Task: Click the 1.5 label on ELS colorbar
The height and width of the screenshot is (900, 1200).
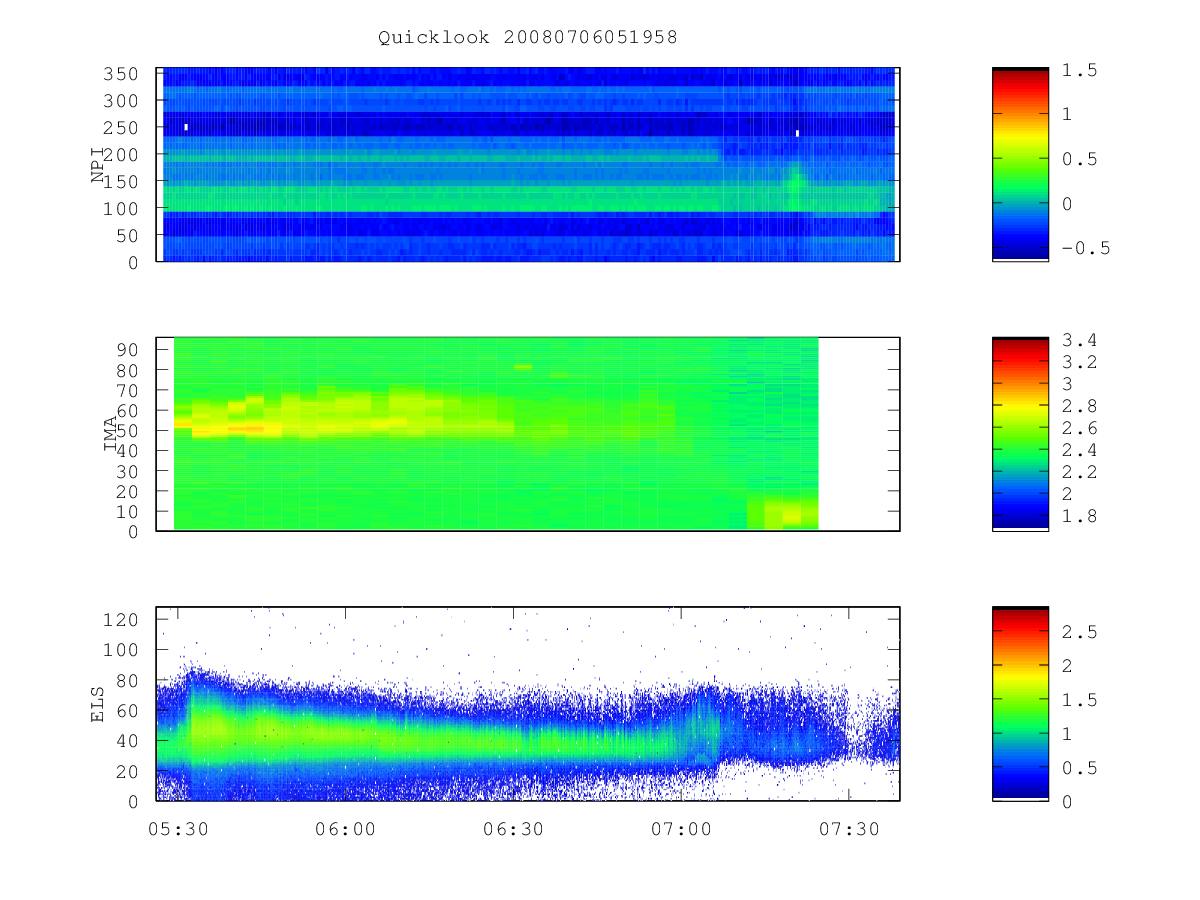Action: tap(1080, 700)
